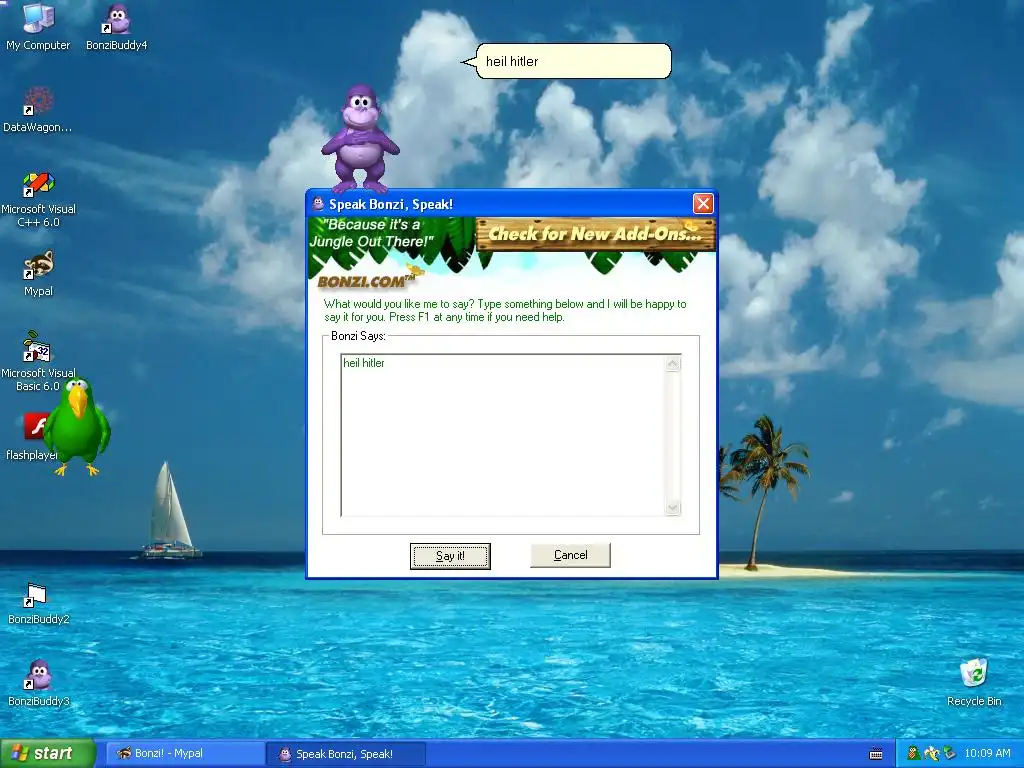Image resolution: width=1024 pixels, height=768 pixels.
Task: Select the BonziBuddy2 desktop shortcut
Action: (38, 603)
